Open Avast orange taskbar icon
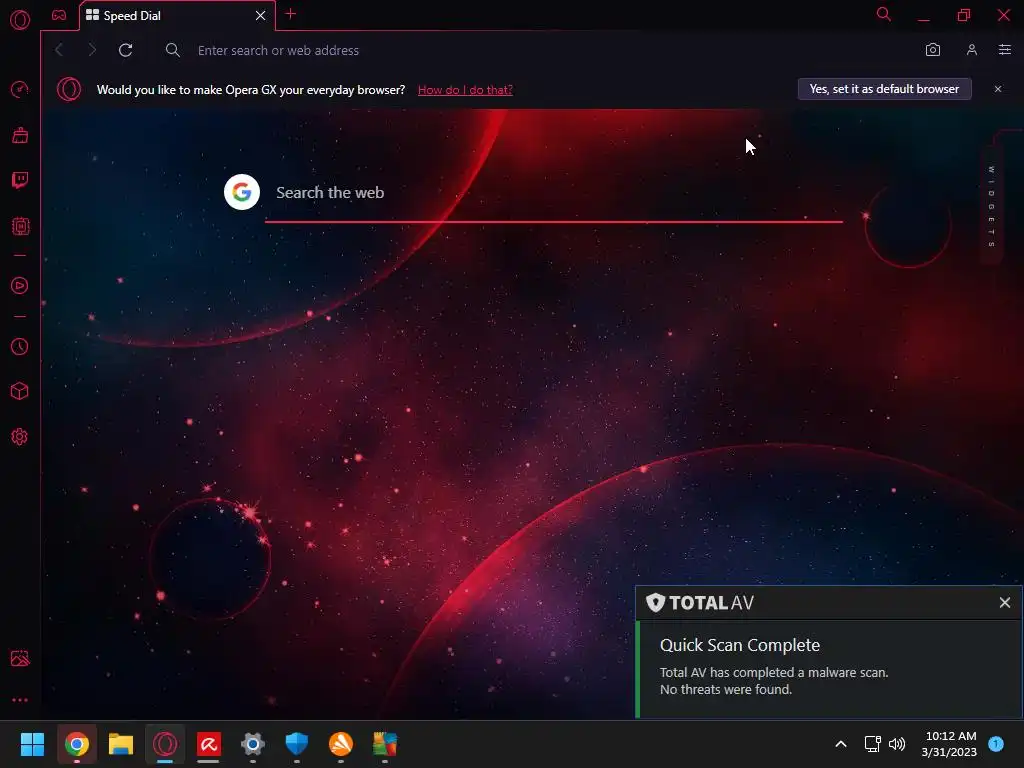The image size is (1024, 768). (x=341, y=744)
